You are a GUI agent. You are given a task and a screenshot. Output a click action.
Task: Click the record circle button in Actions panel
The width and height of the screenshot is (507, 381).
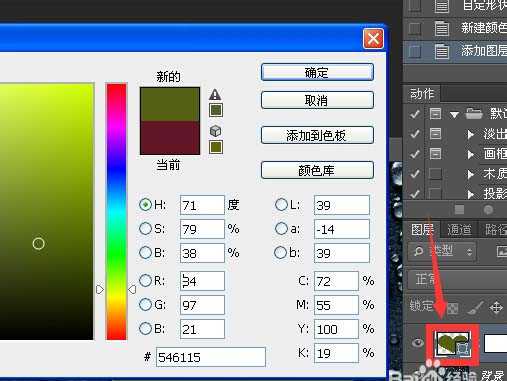(488, 209)
